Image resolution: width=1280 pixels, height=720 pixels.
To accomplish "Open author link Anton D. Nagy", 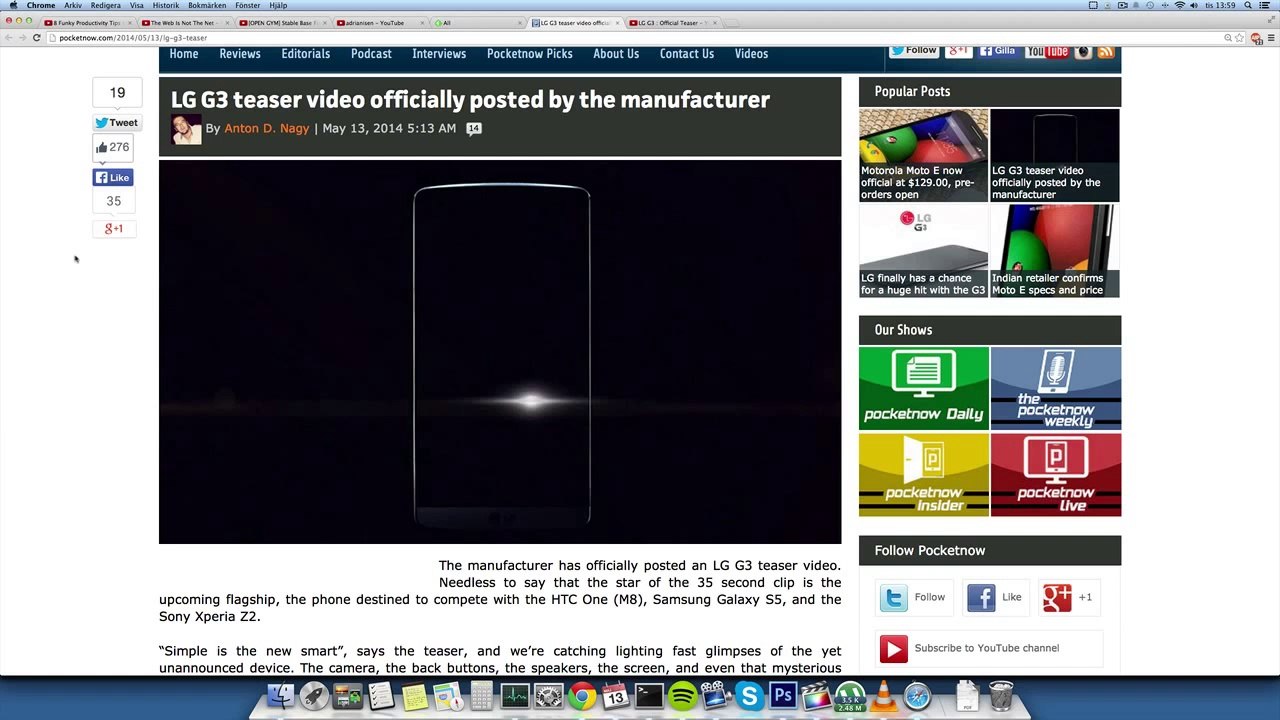I will [x=267, y=129].
